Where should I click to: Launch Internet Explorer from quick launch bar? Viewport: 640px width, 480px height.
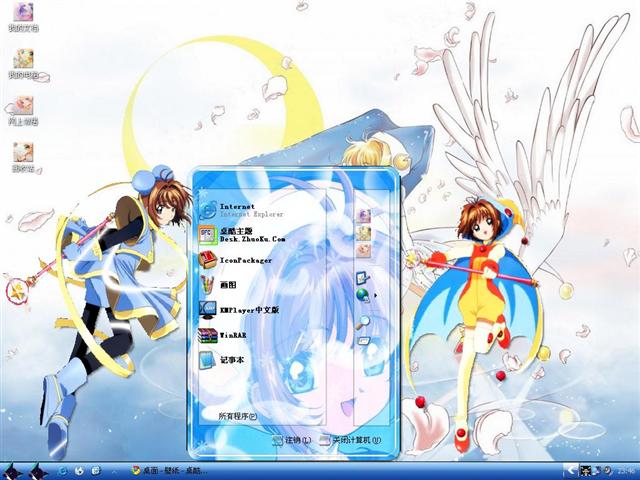(x=63, y=471)
